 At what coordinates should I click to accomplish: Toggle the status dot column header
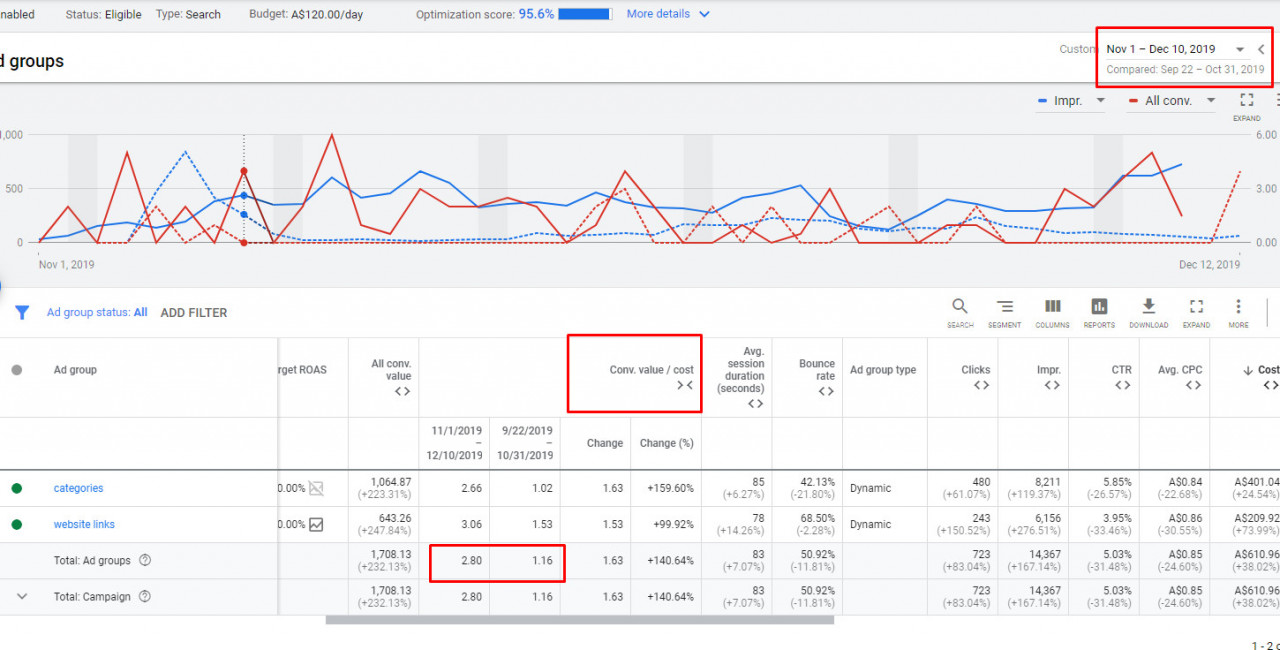click(16, 370)
